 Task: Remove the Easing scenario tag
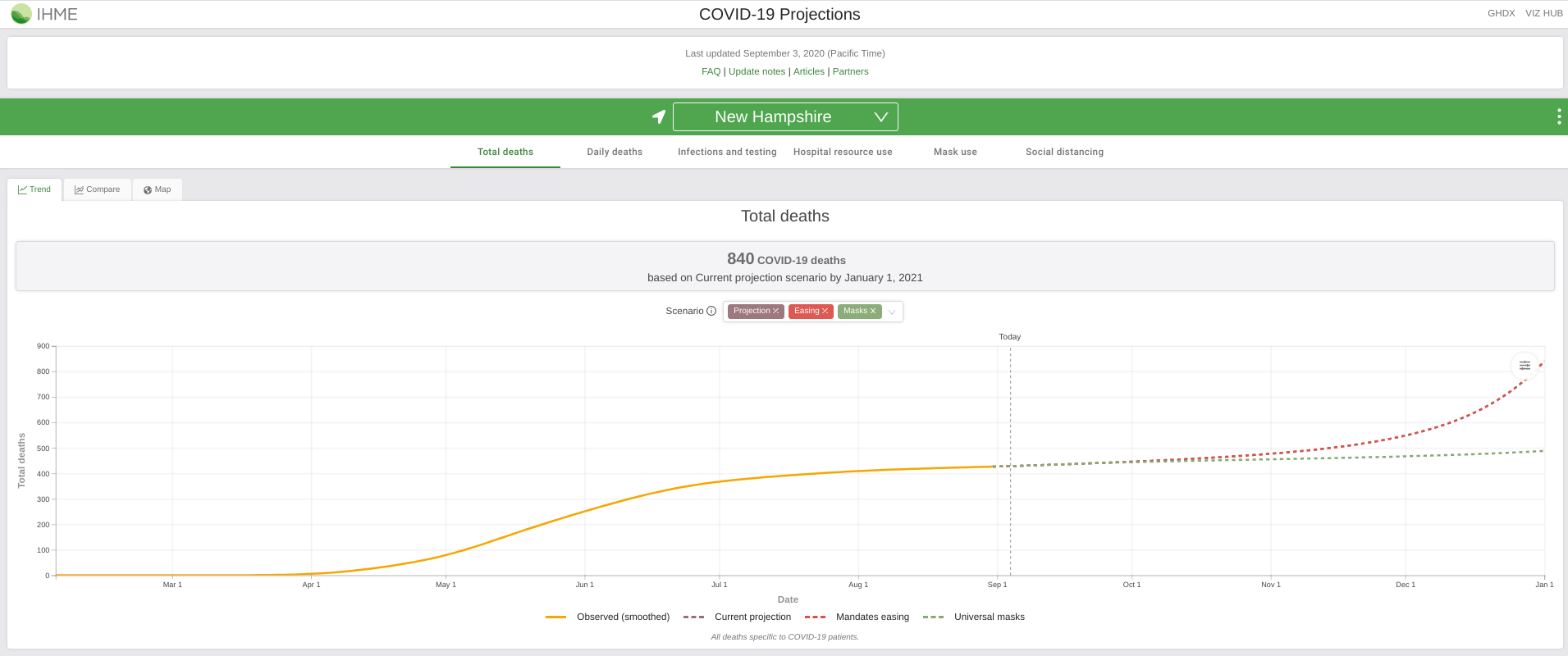[825, 312]
